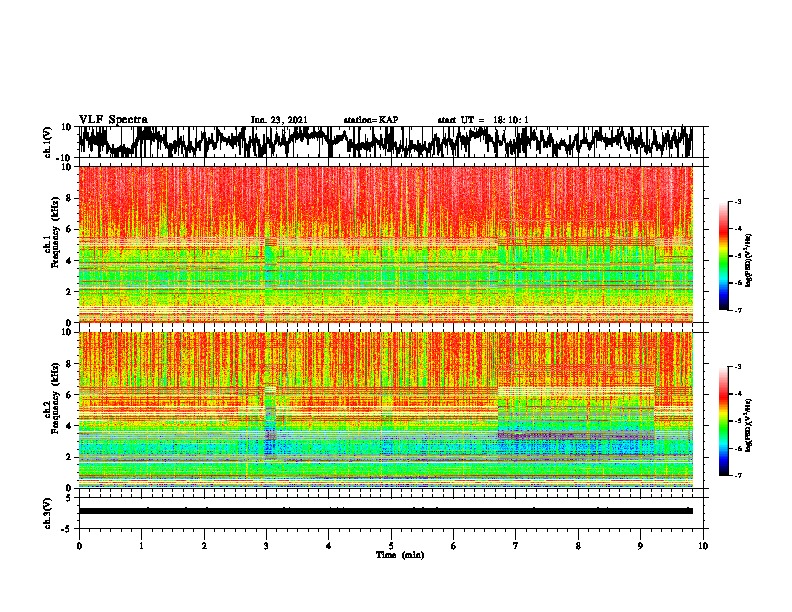Click the ch.1 frequency axis "8" tick label
This screenshot has height=612, width=792.
[x=69, y=198]
